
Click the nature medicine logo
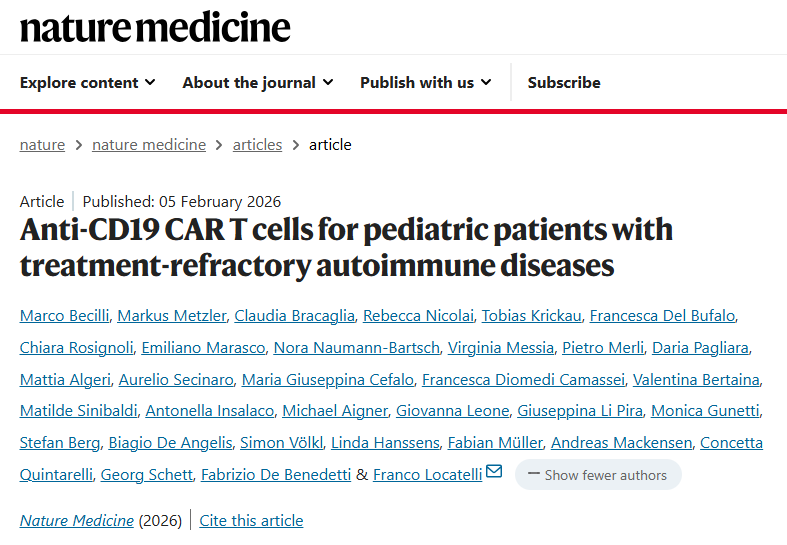click(155, 27)
